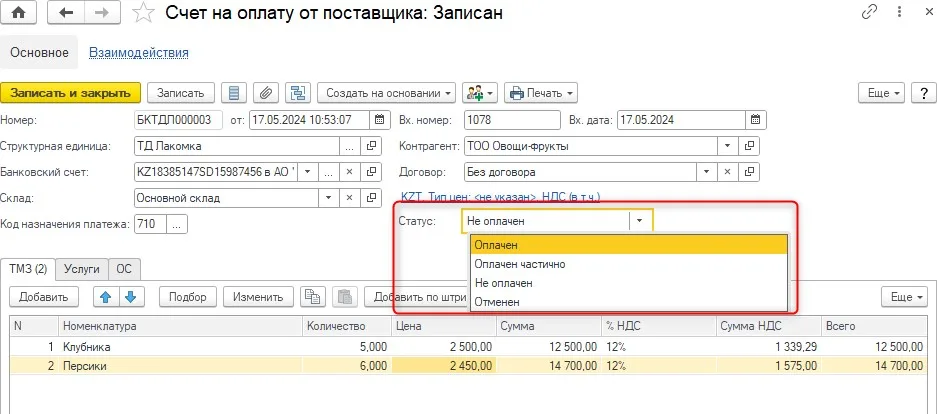937x414 pixels.
Task: Click the Номер field БКТДЛ000003
Action: 179,119
